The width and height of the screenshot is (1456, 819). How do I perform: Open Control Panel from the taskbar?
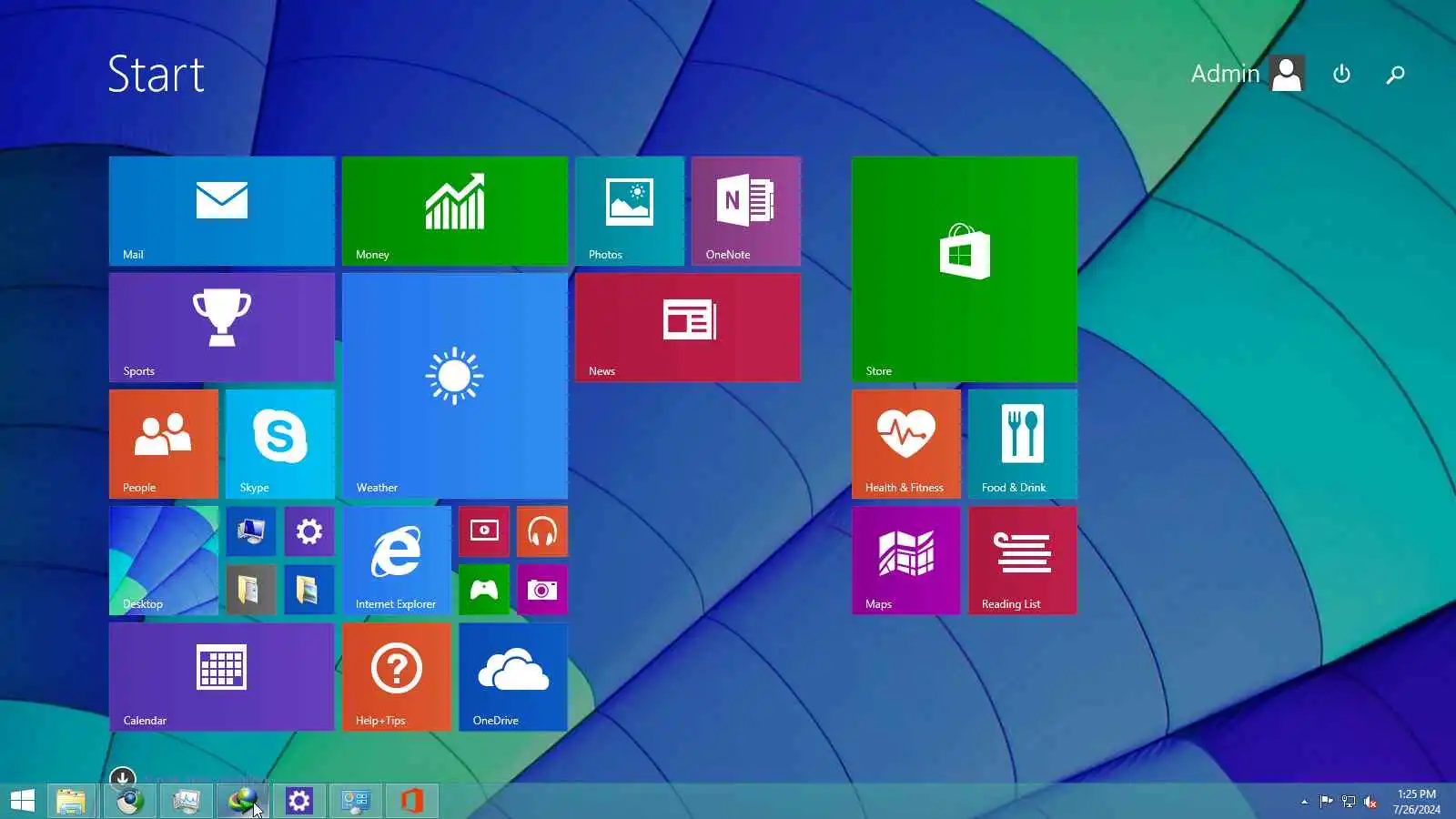[x=355, y=801]
